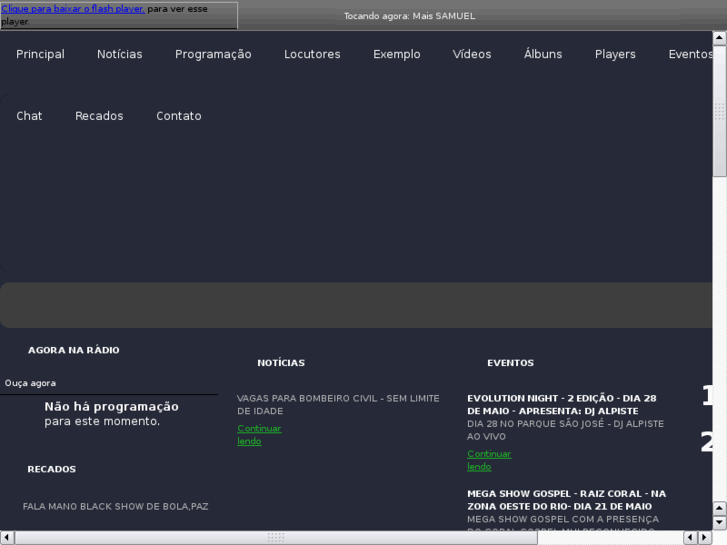Viewport: 727px width, 545px height.
Task: Click the vertical scrollbar thumb
Action: coord(720,111)
